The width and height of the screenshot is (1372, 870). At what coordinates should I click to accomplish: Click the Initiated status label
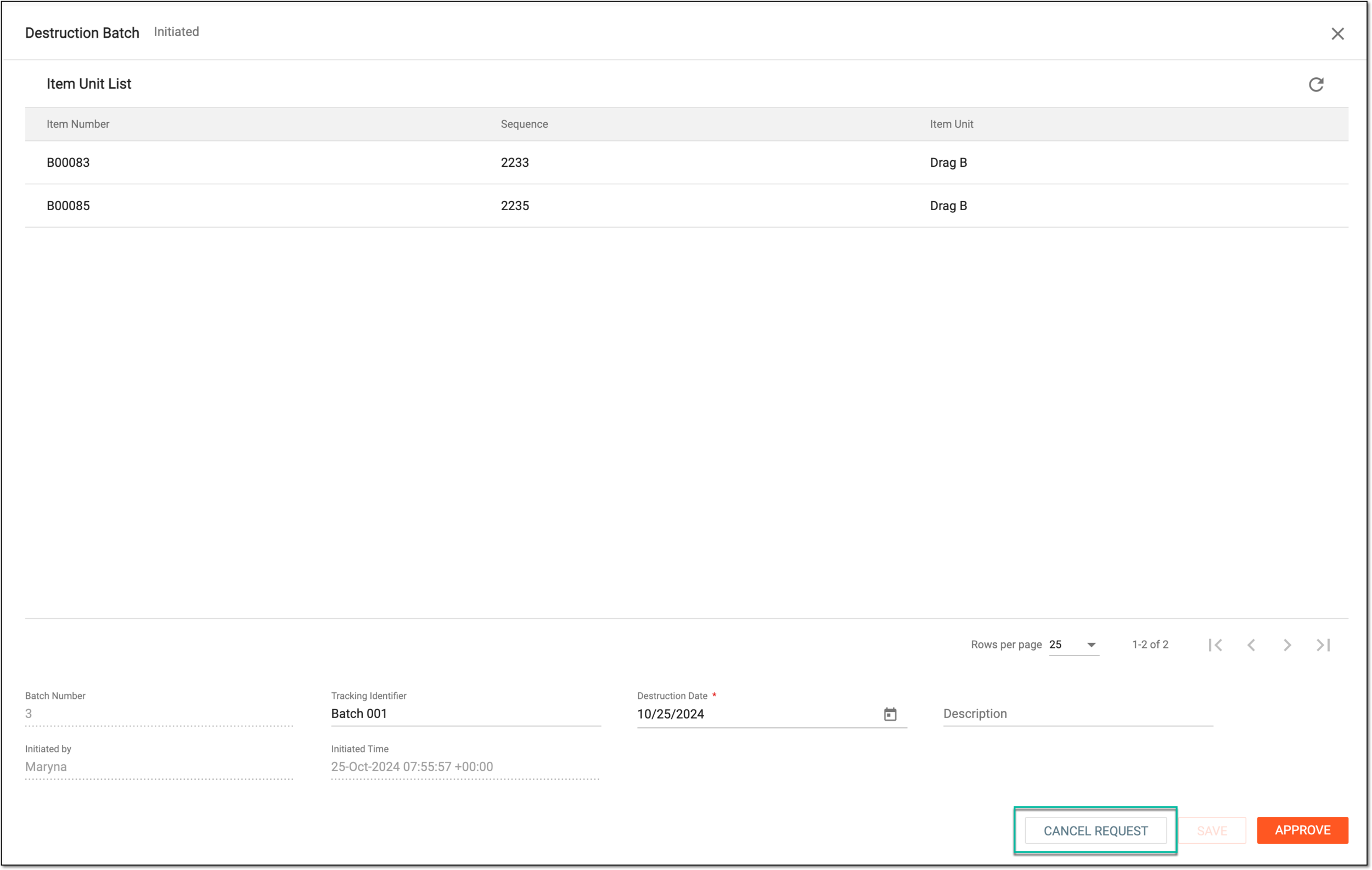pyautogui.click(x=176, y=32)
